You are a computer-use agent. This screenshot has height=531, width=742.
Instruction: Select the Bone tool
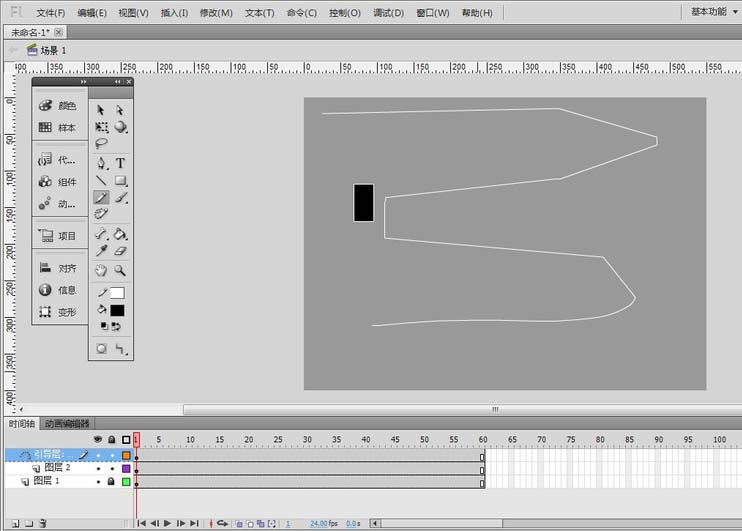coord(101,234)
